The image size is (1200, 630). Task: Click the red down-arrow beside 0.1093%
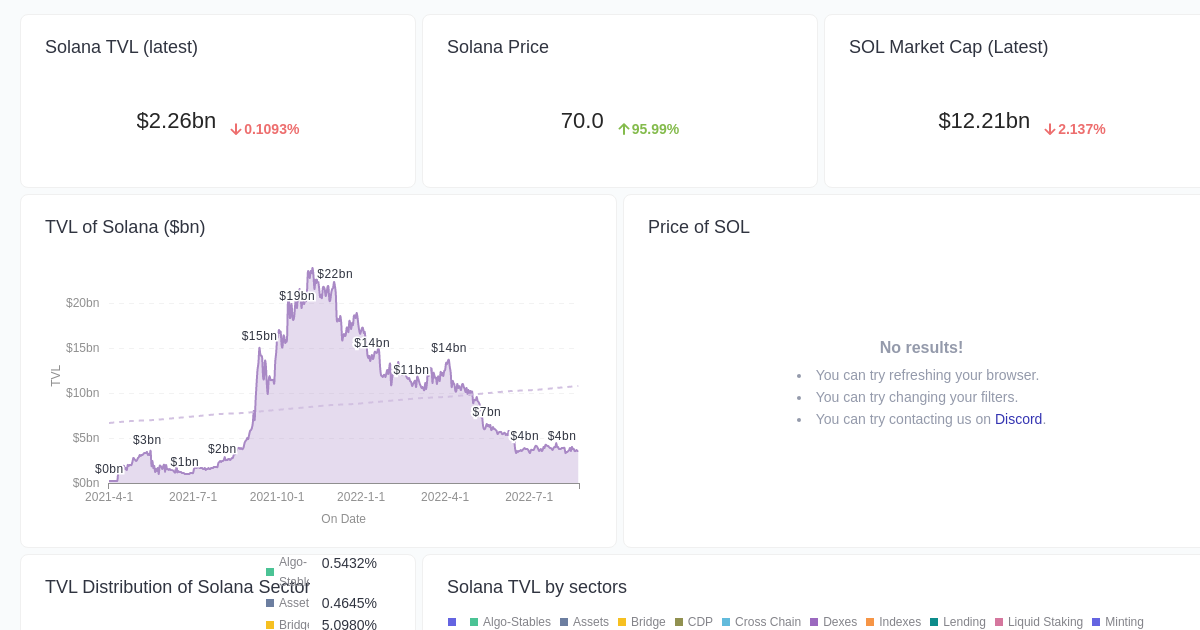pos(236,129)
